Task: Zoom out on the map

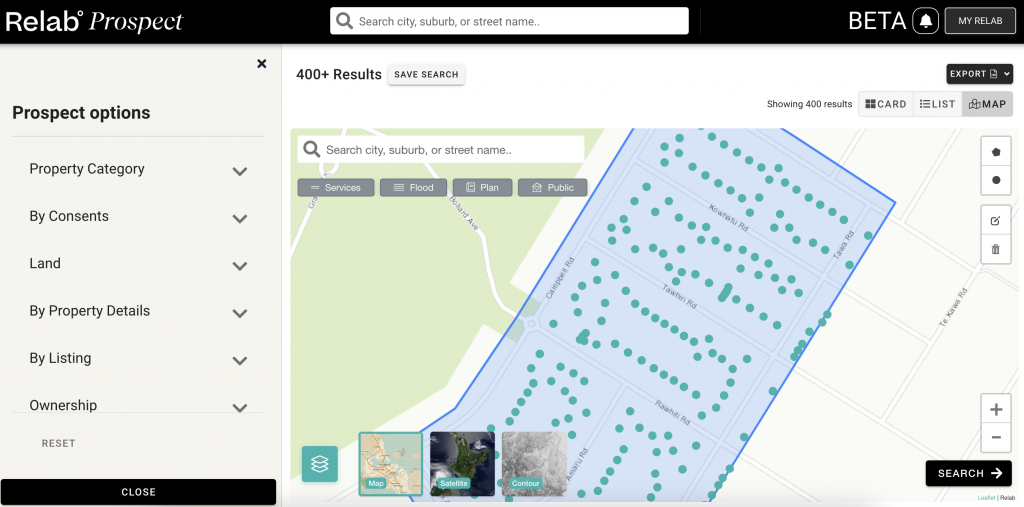Action: click(995, 437)
